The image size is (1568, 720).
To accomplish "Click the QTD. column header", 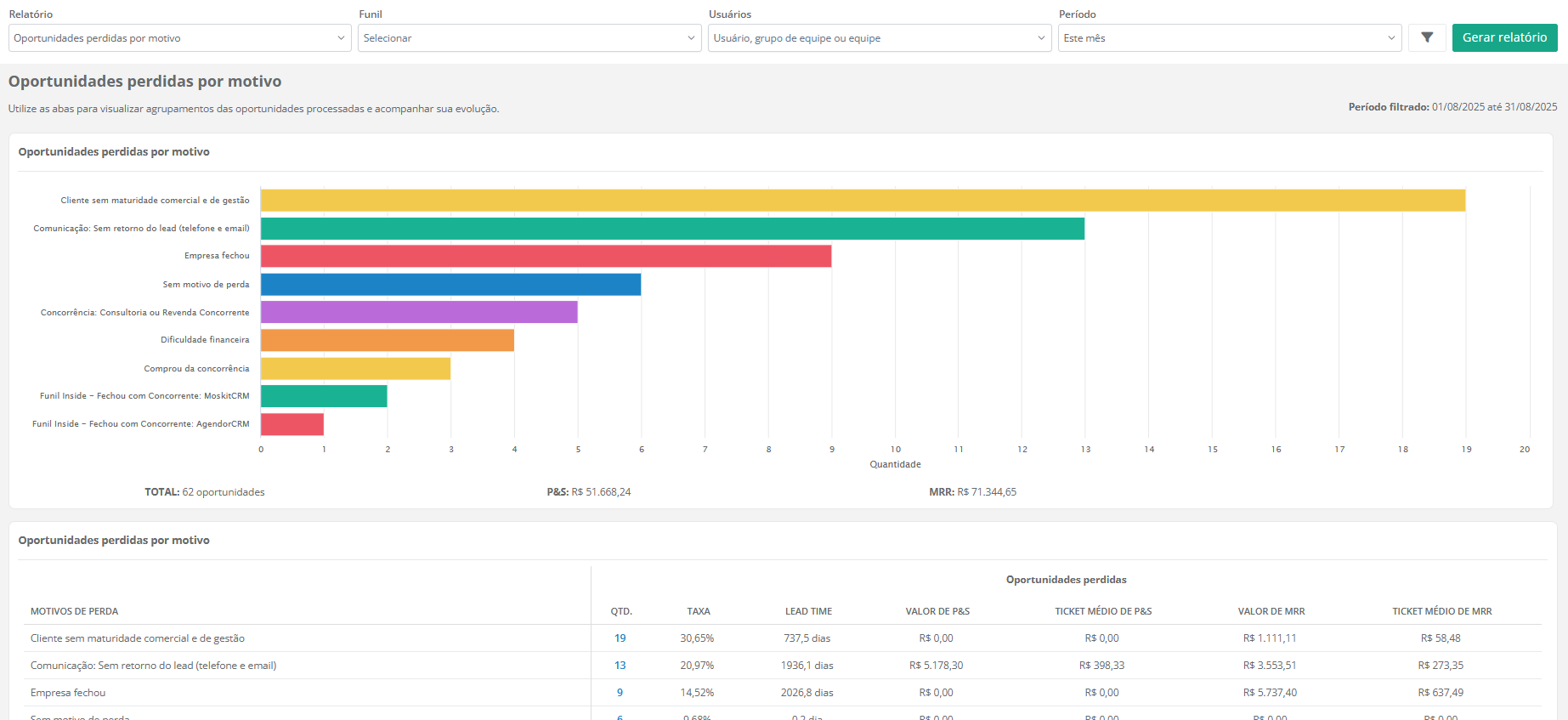I will (x=621, y=611).
